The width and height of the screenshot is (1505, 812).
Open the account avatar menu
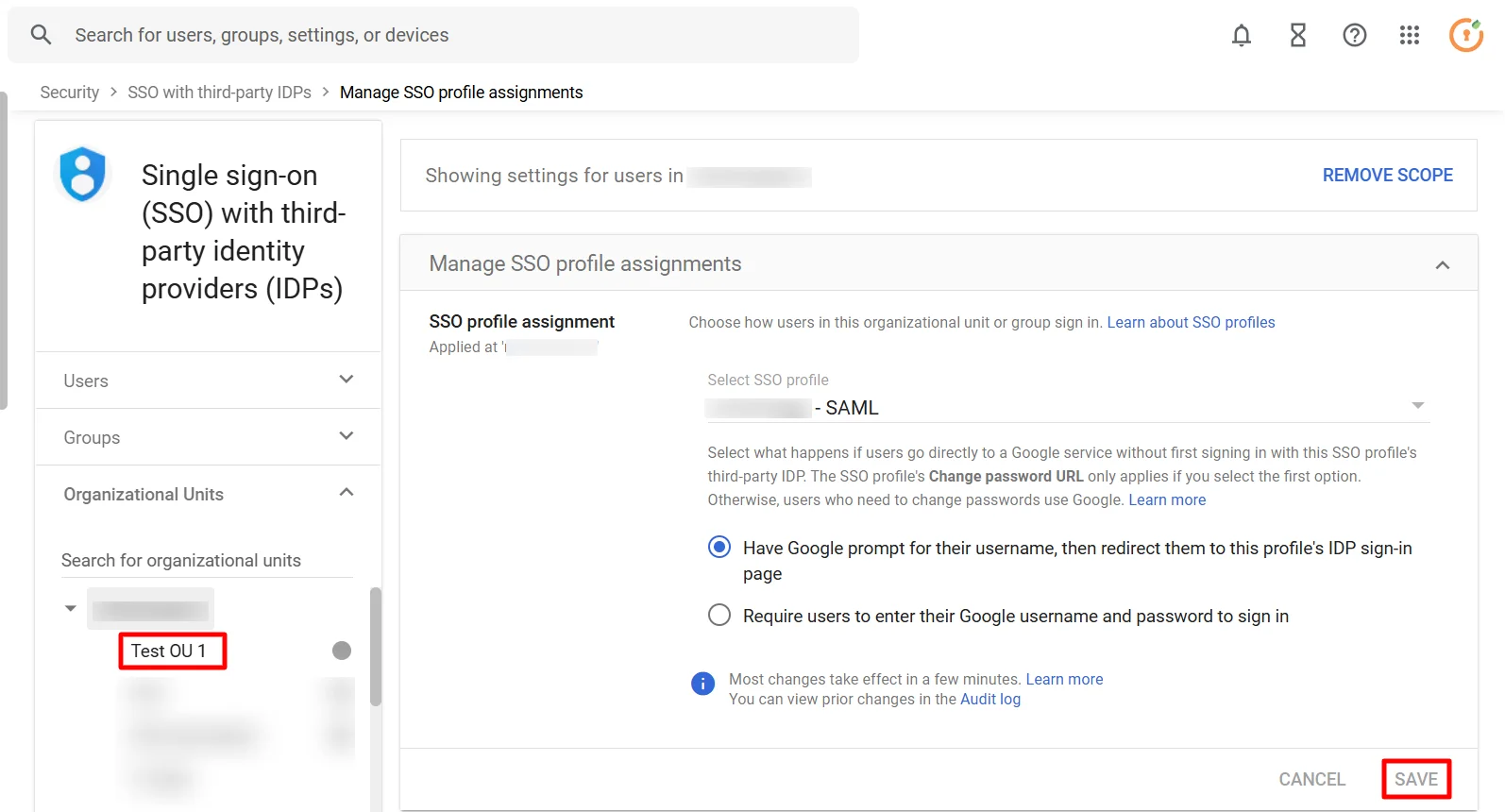click(1466, 35)
